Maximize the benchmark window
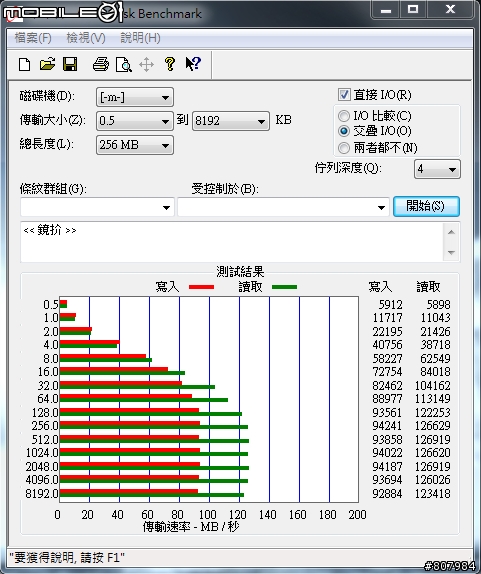The height and width of the screenshot is (574, 481). pos(413,9)
